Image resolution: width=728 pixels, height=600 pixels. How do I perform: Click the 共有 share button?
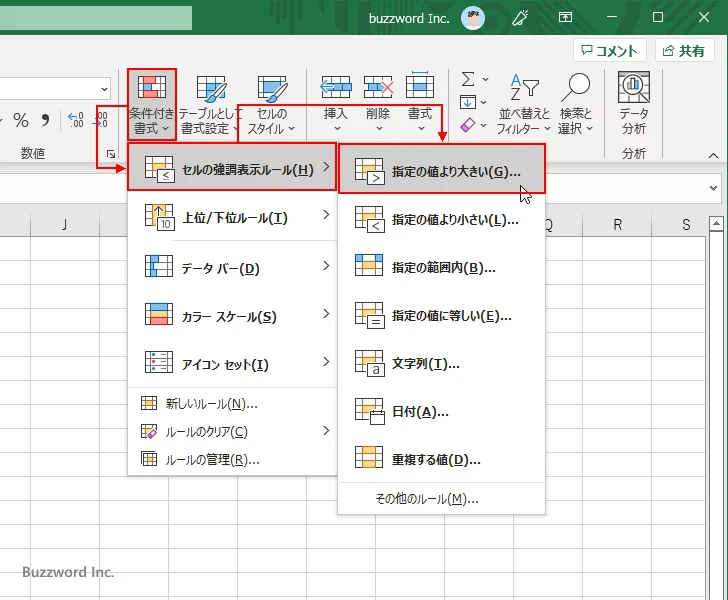click(684, 51)
